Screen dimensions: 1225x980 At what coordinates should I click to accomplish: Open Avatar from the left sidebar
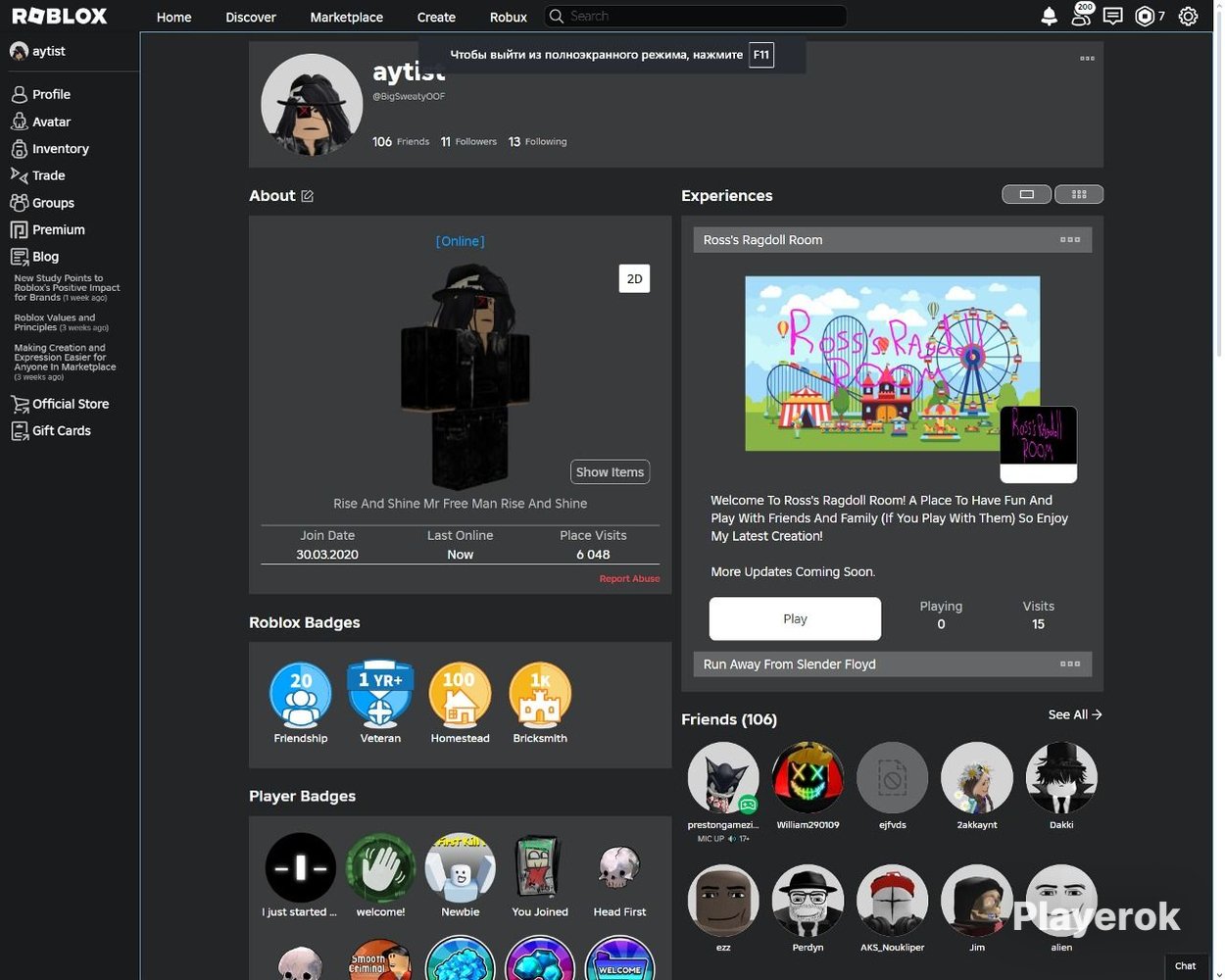click(x=40, y=122)
